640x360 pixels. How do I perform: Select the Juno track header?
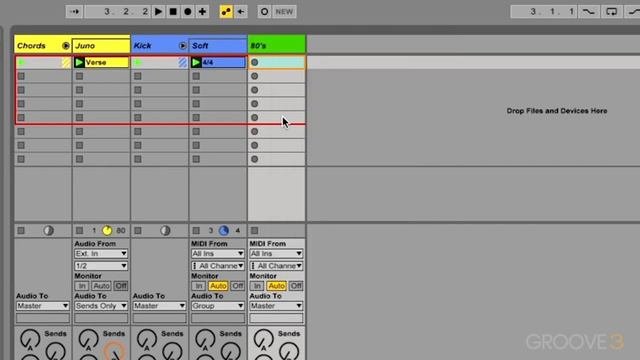tap(101, 46)
